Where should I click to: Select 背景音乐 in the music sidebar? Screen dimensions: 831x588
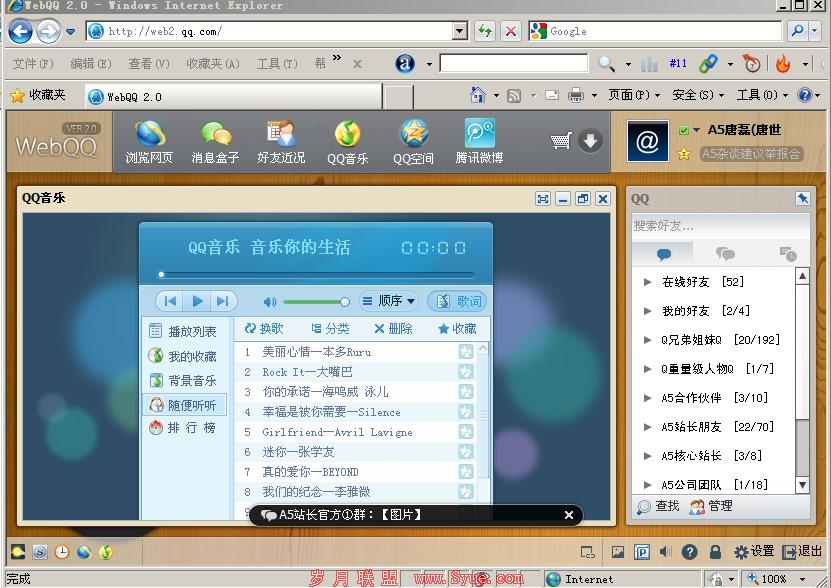click(x=183, y=380)
